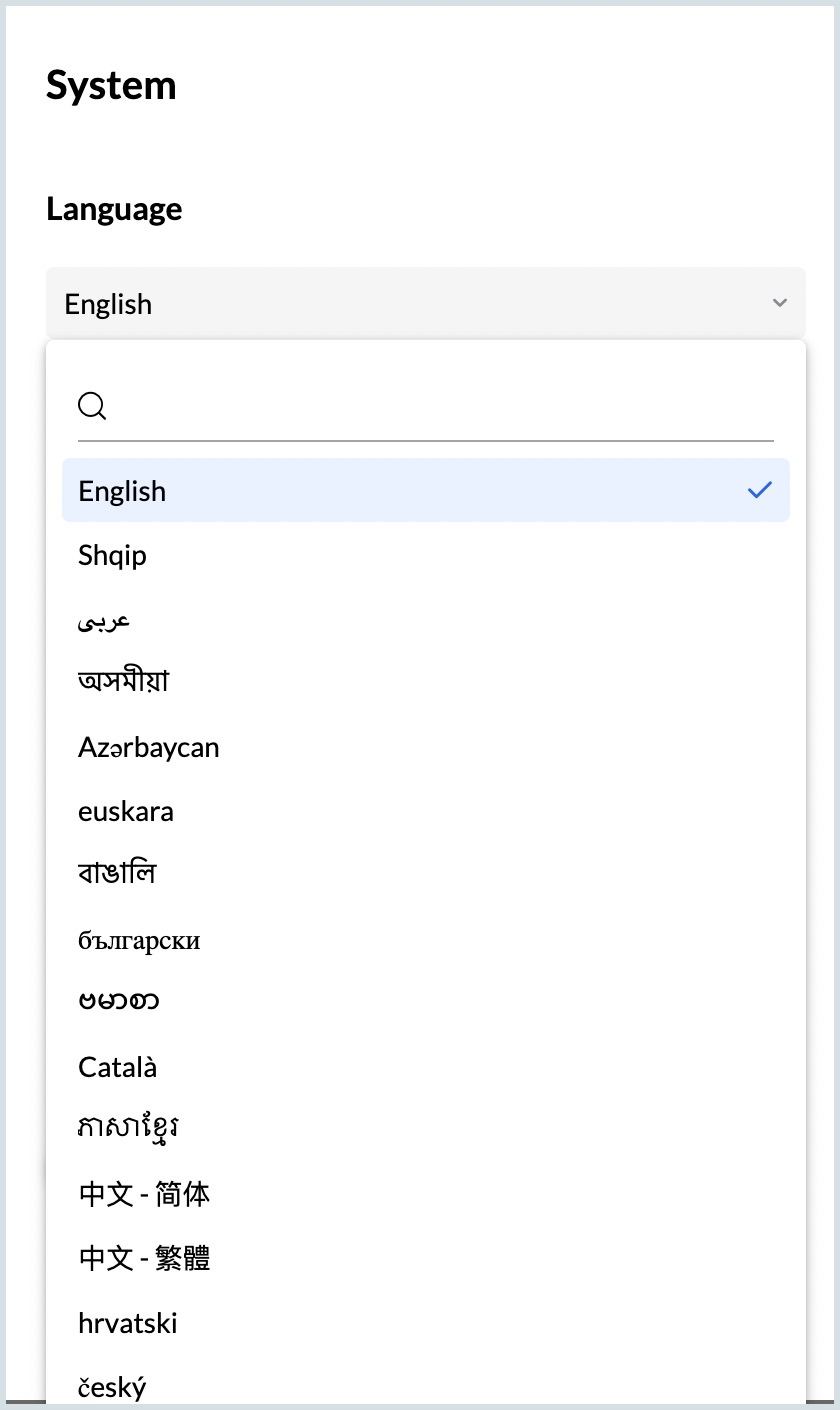Viewport: 840px width, 1410px height.
Task: Choose the Assamese language option
Action: tap(124, 682)
